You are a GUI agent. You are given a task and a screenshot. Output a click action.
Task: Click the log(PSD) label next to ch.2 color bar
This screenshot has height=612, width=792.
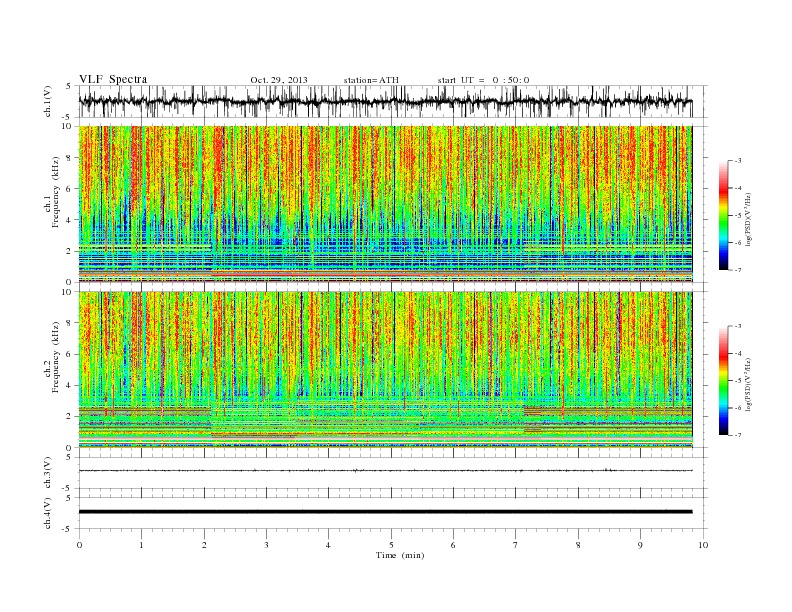[x=749, y=384]
